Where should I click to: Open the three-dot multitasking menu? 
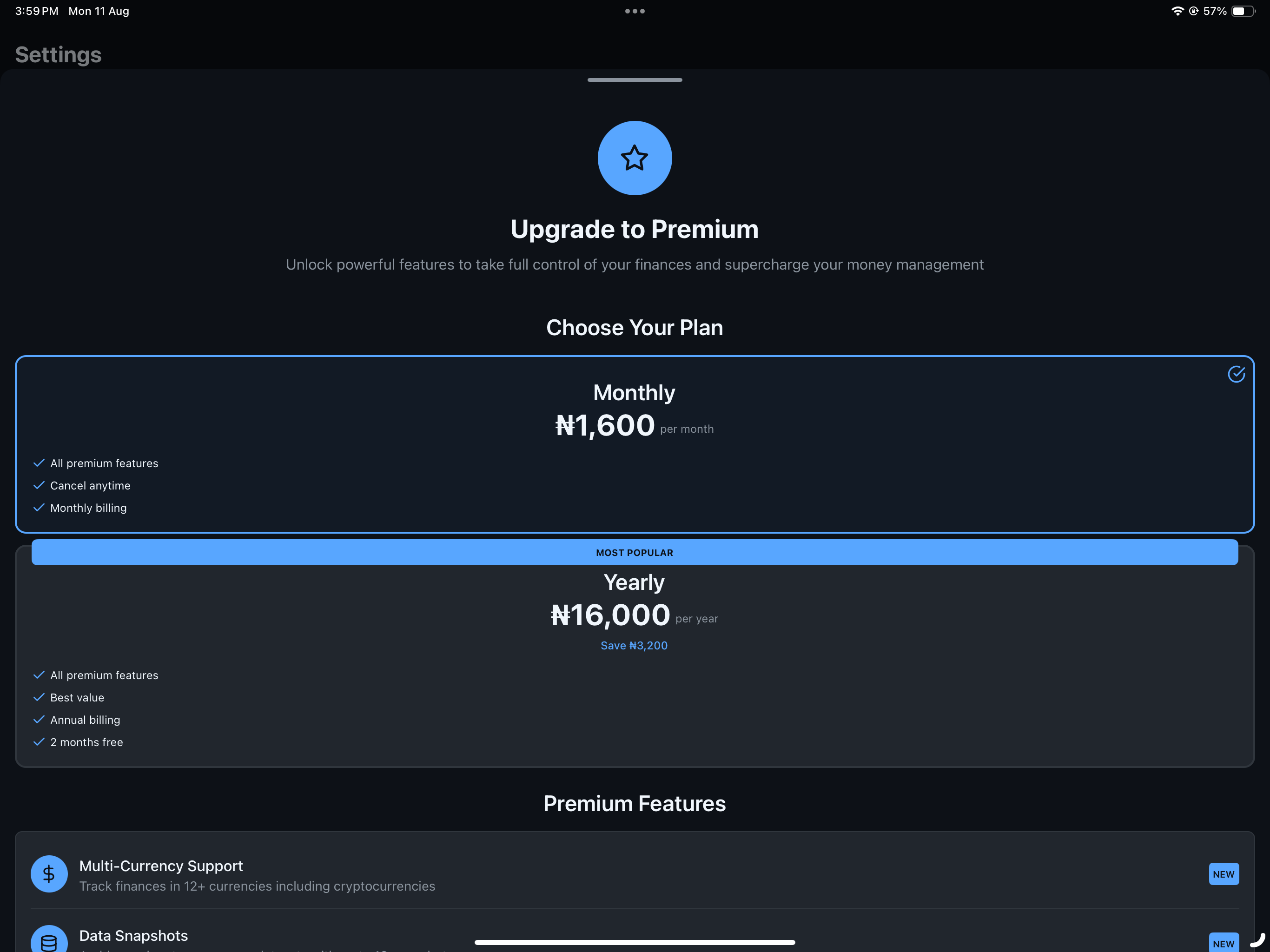coord(635,11)
